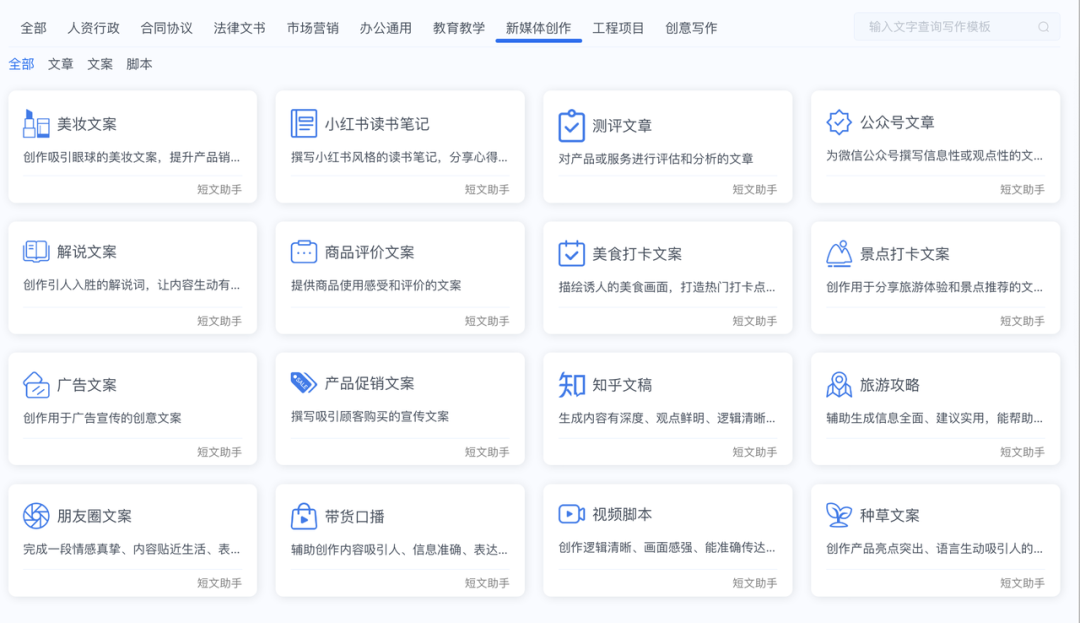This screenshot has width=1080, height=623.
Task: Click the map pin icon on 旅游攻略 card
Action: point(838,385)
